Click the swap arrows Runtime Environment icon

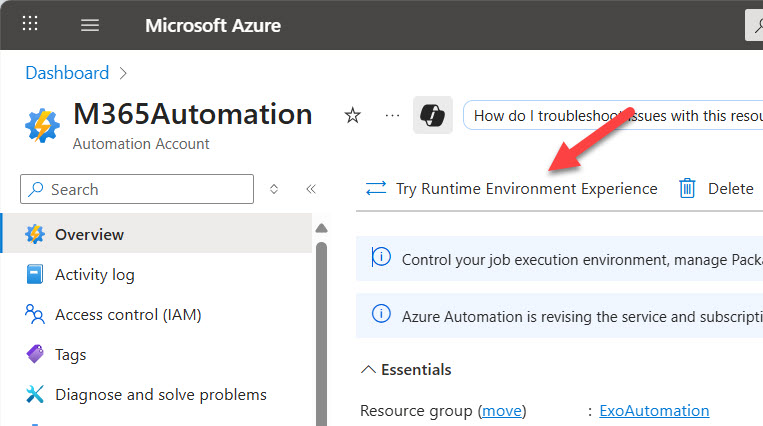(x=376, y=188)
